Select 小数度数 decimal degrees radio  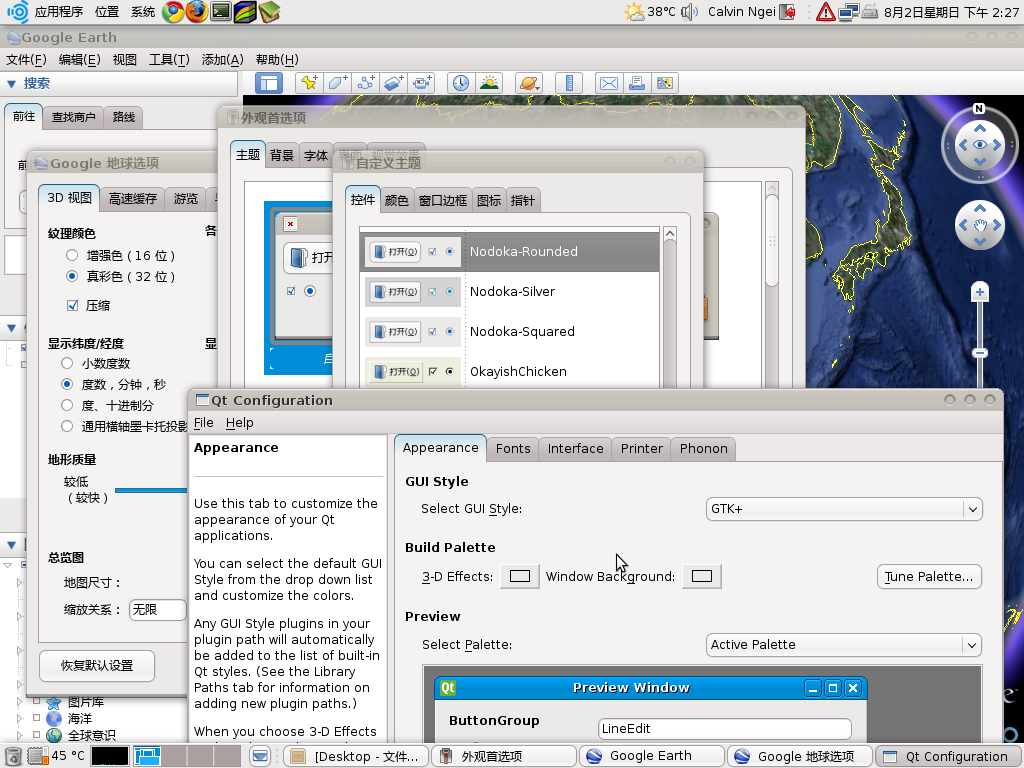point(67,363)
